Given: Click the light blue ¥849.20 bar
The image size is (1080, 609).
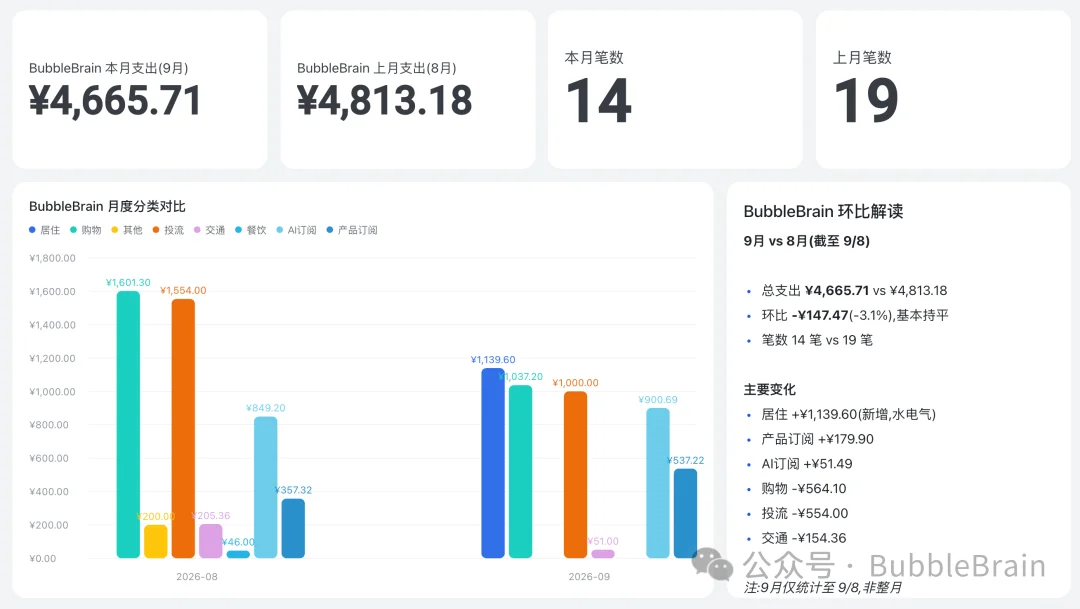Looking at the screenshot, I should pos(266,487).
